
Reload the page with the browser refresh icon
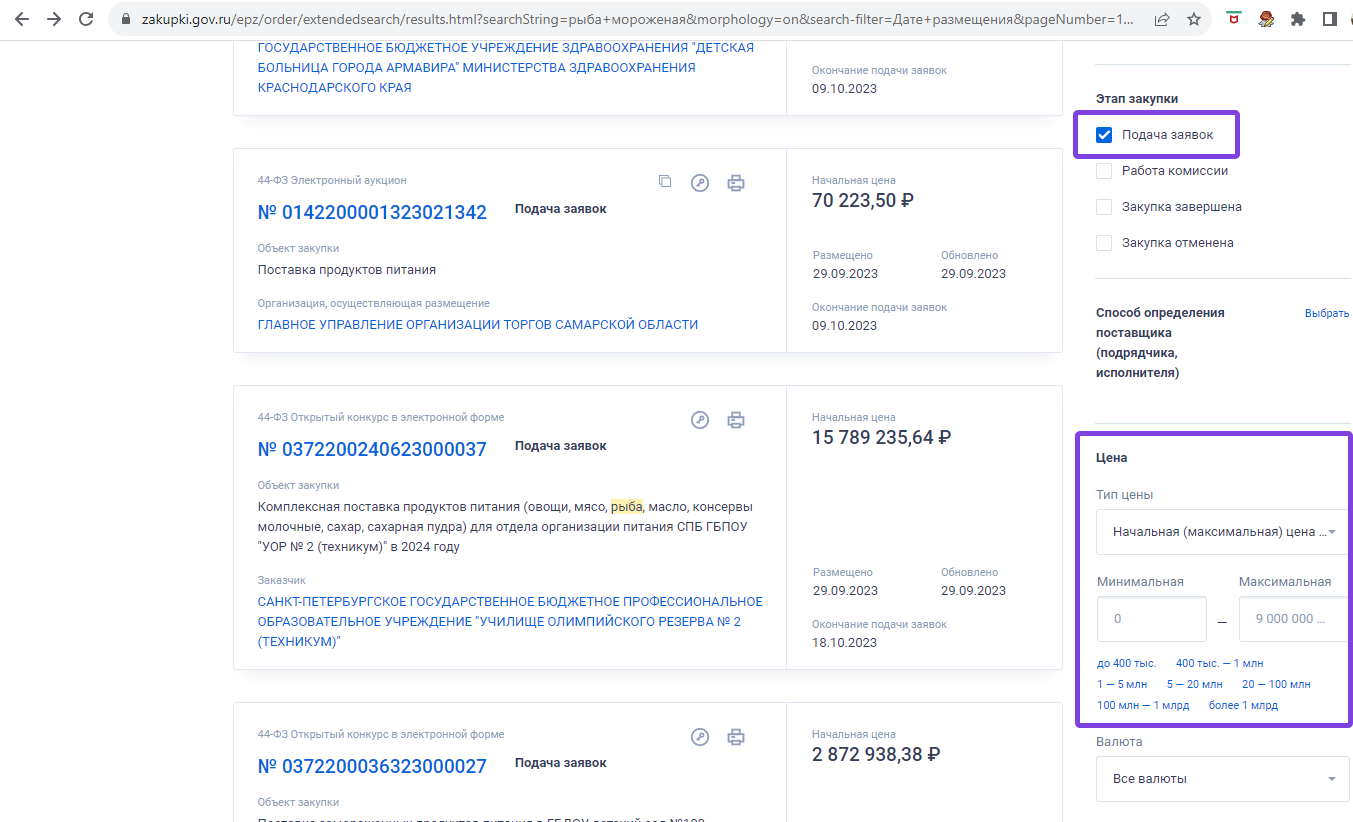click(86, 19)
